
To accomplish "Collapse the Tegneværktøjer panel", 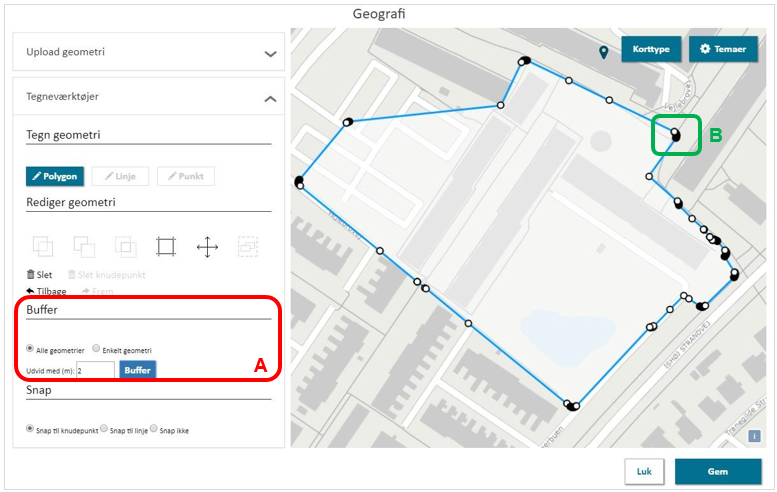I will click(x=269, y=98).
